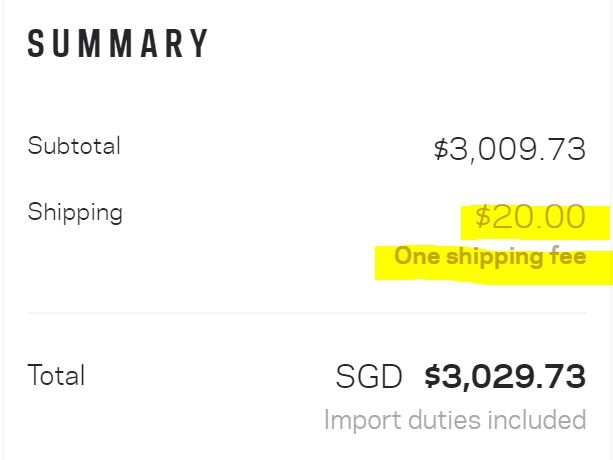Image resolution: width=613 pixels, height=460 pixels.
Task: Click the SUMMARY heading
Action: point(118,45)
